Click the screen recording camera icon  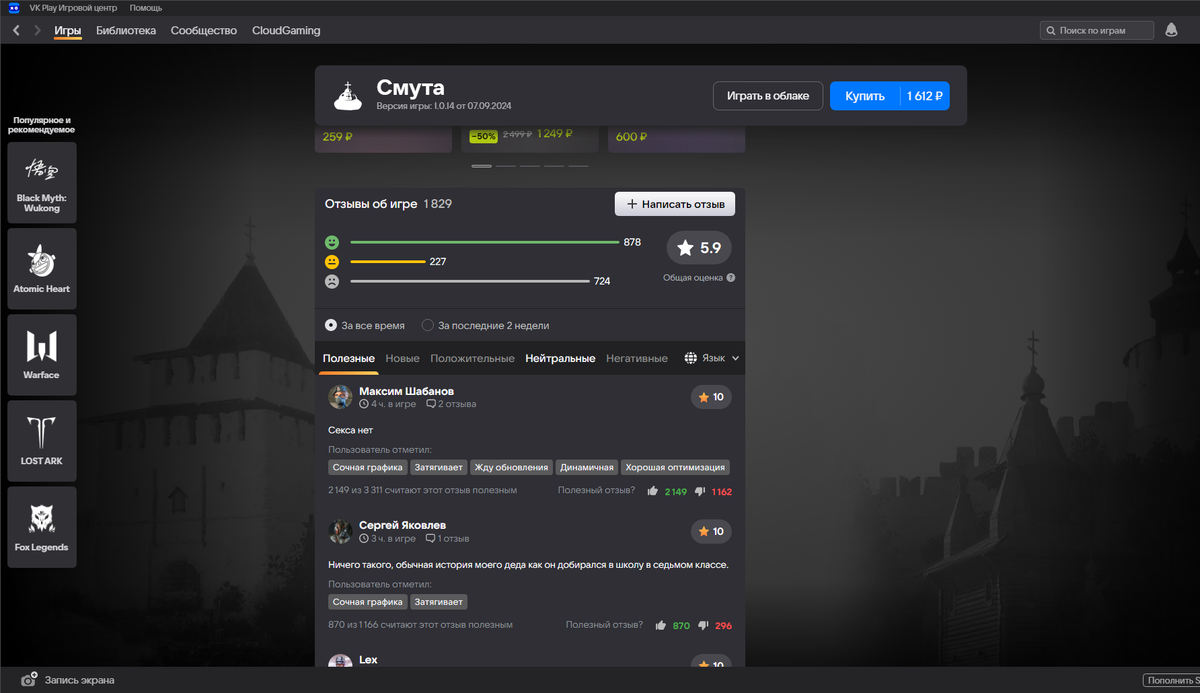(x=30, y=680)
